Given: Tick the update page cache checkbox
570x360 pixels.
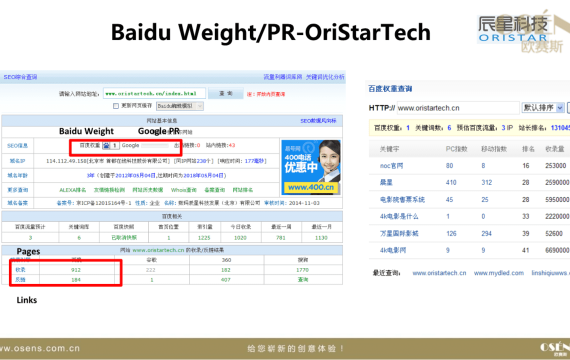Looking at the screenshot, I should click(x=116, y=106).
